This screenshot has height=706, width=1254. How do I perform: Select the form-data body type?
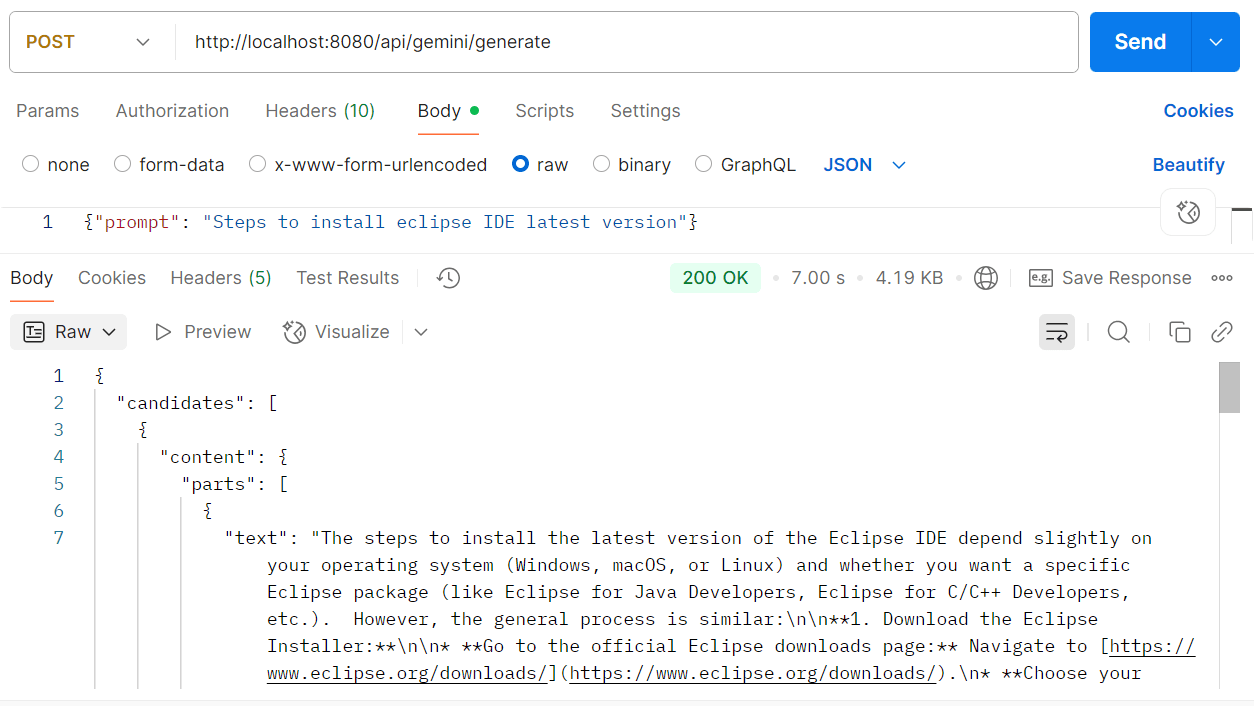click(x=169, y=164)
